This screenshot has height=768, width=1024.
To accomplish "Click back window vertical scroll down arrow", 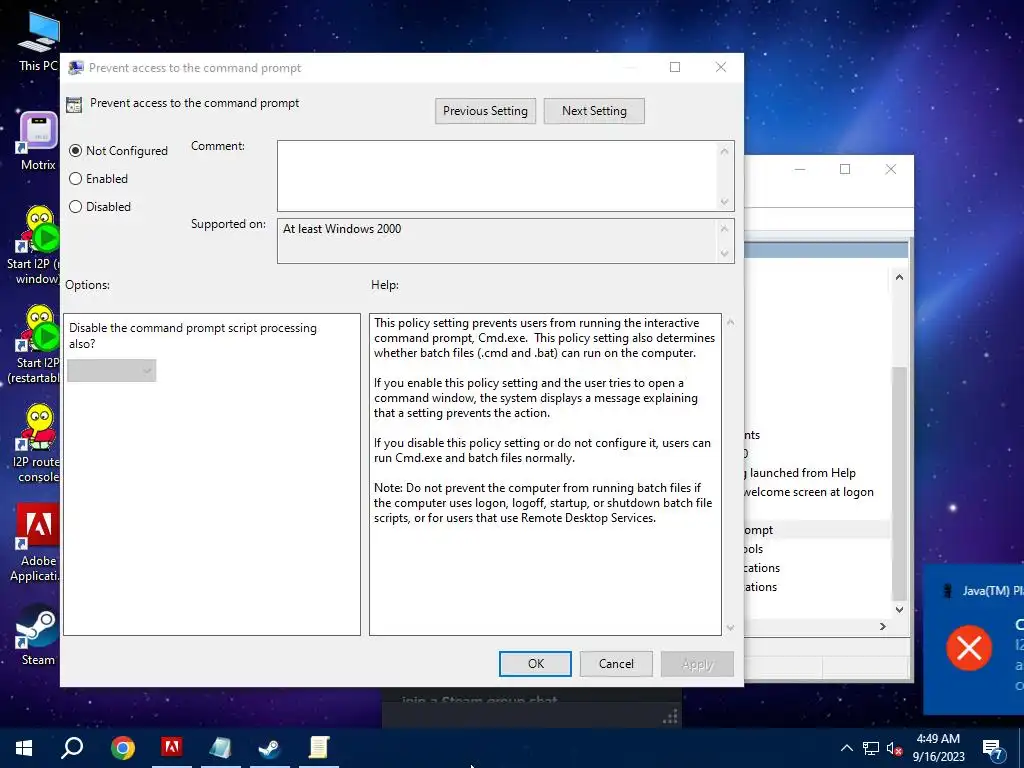I will click(899, 609).
